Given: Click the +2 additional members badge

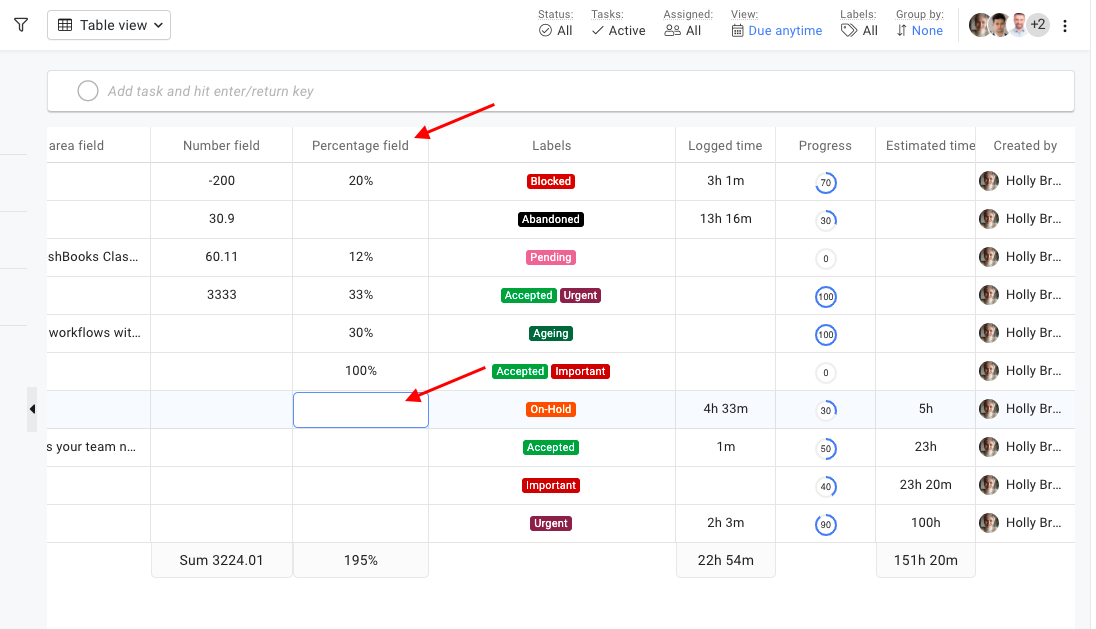Looking at the screenshot, I should pos(1038,25).
